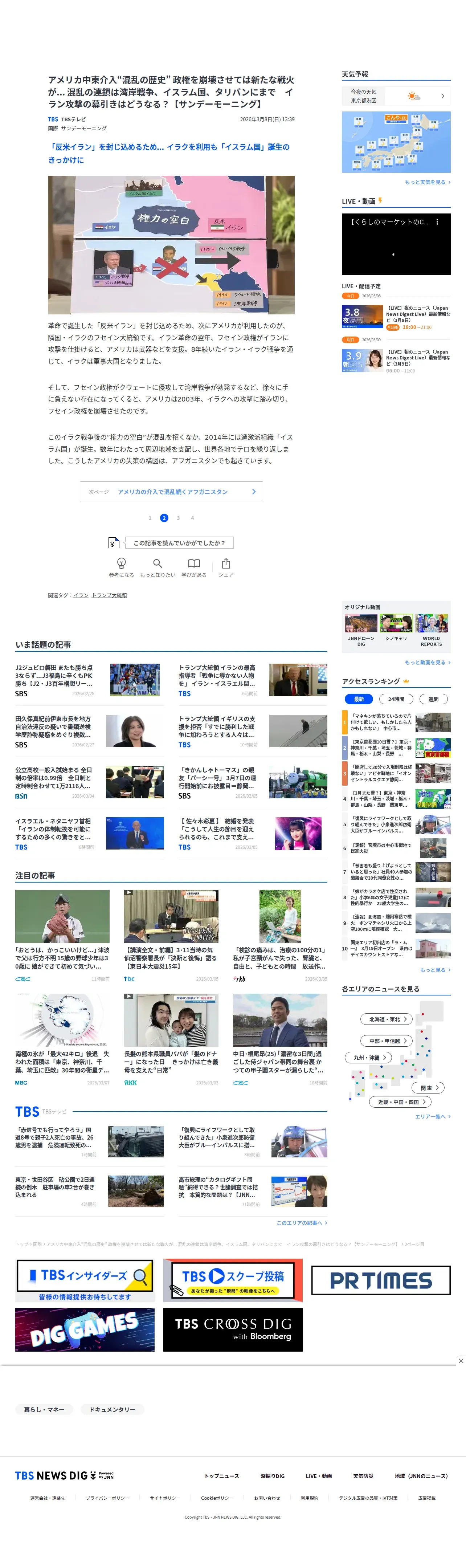Click the crown icon beside アクセスランキング
The image size is (466, 1568).
point(406,682)
